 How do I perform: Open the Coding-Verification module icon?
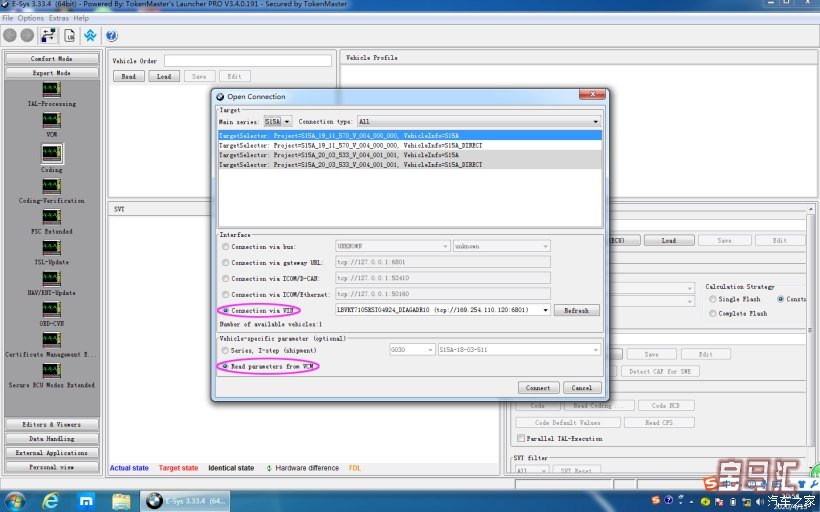pyautogui.click(x=51, y=187)
